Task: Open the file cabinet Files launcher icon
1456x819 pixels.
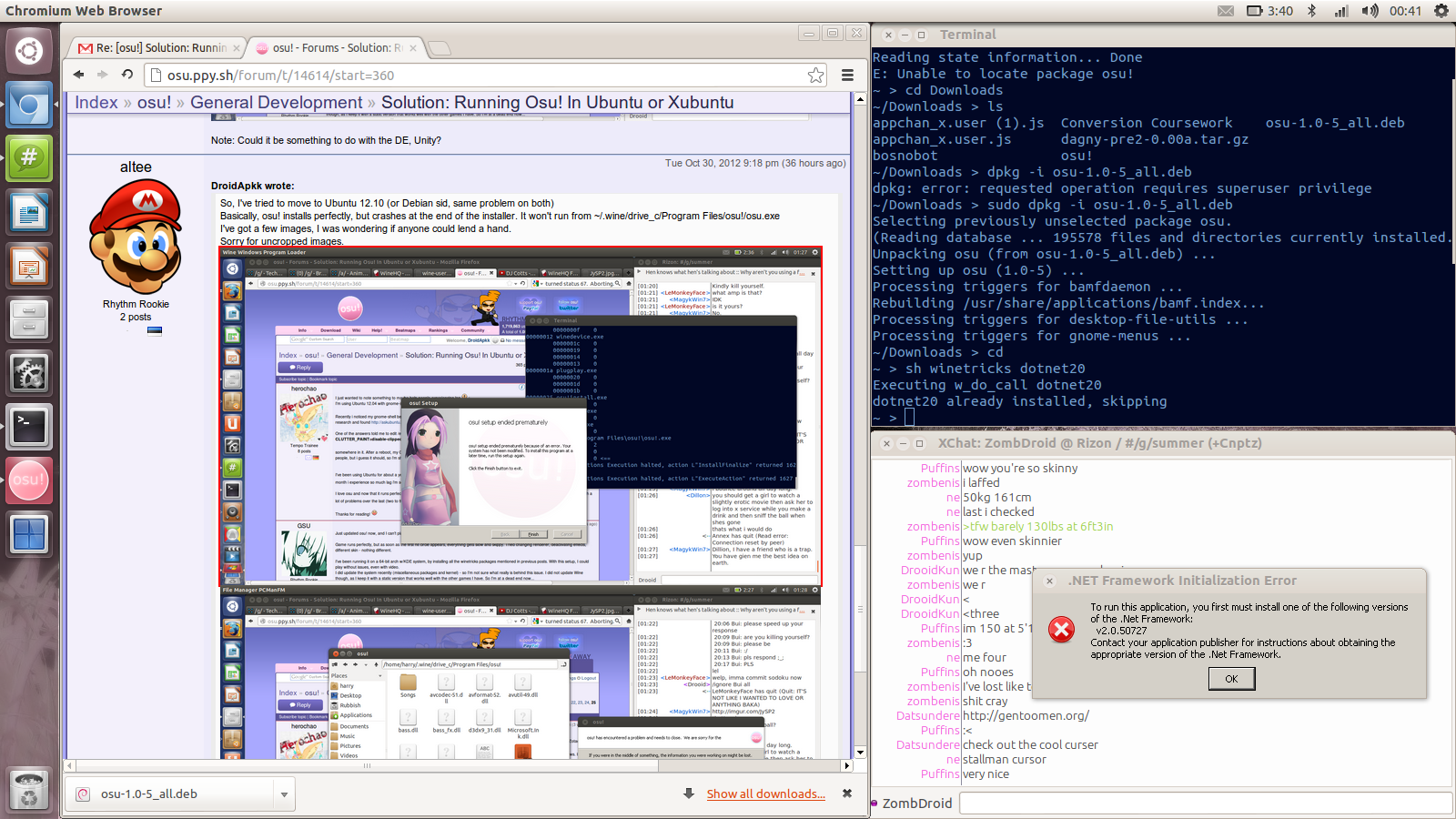Action: pos(29,319)
